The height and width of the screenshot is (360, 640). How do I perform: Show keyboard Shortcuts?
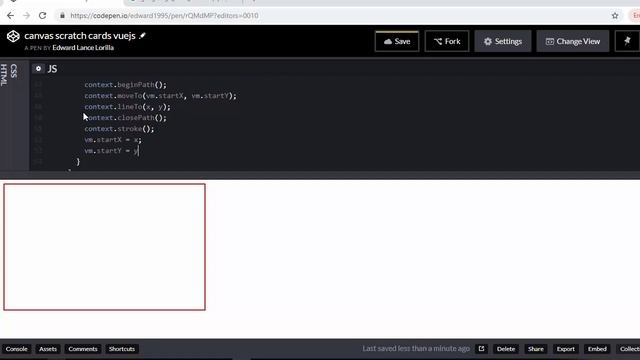[x=122, y=349]
